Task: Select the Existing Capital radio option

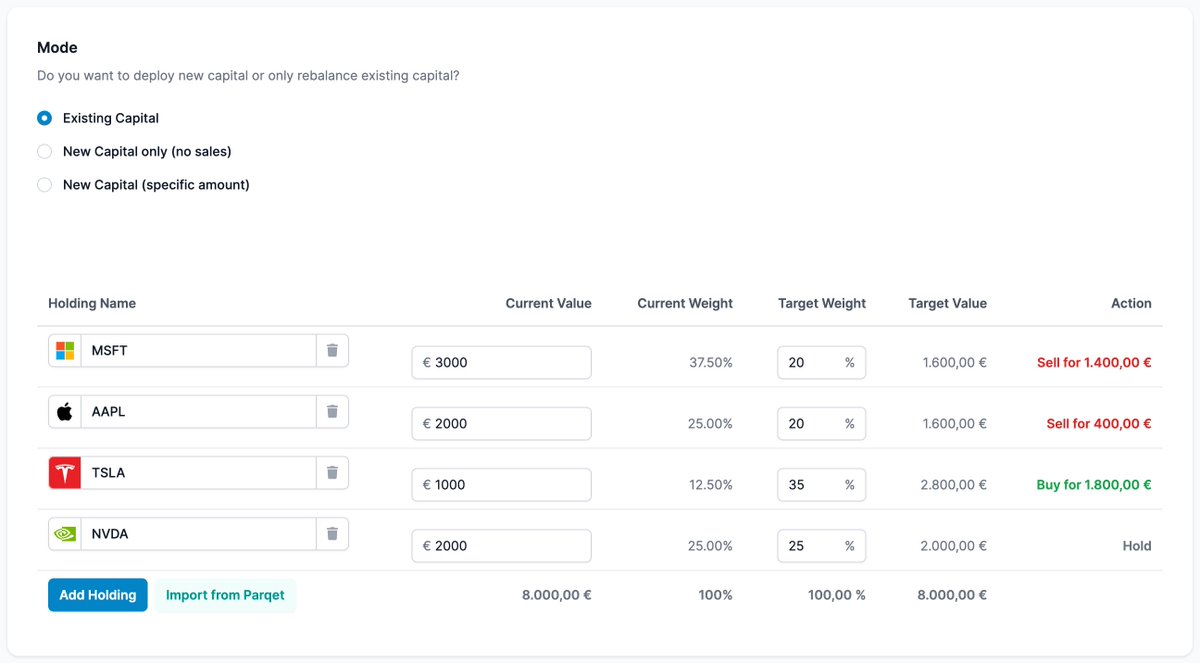Action: click(44, 118)
